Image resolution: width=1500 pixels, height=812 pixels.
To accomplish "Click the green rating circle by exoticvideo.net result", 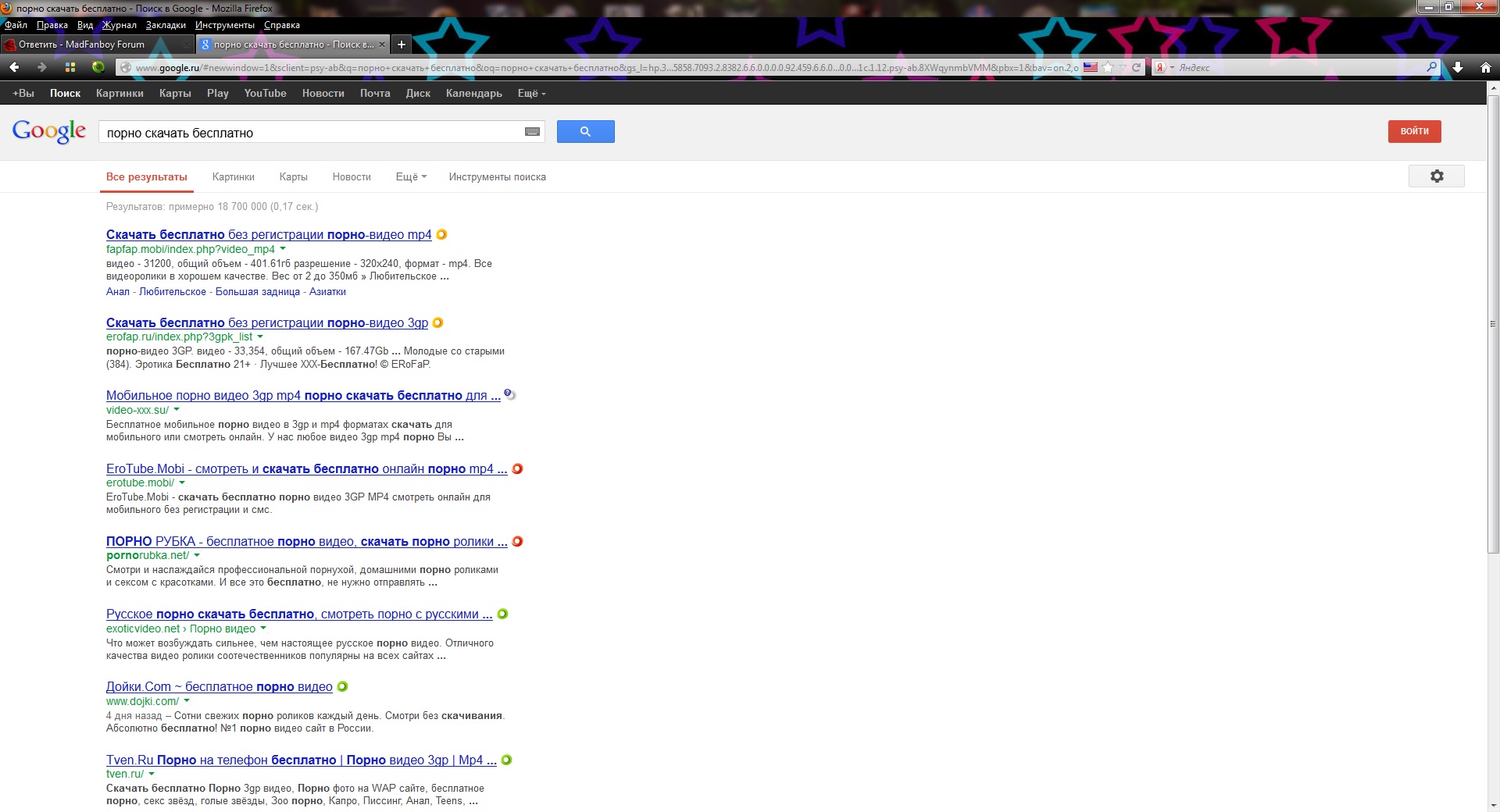I will [x=502, y=614].
